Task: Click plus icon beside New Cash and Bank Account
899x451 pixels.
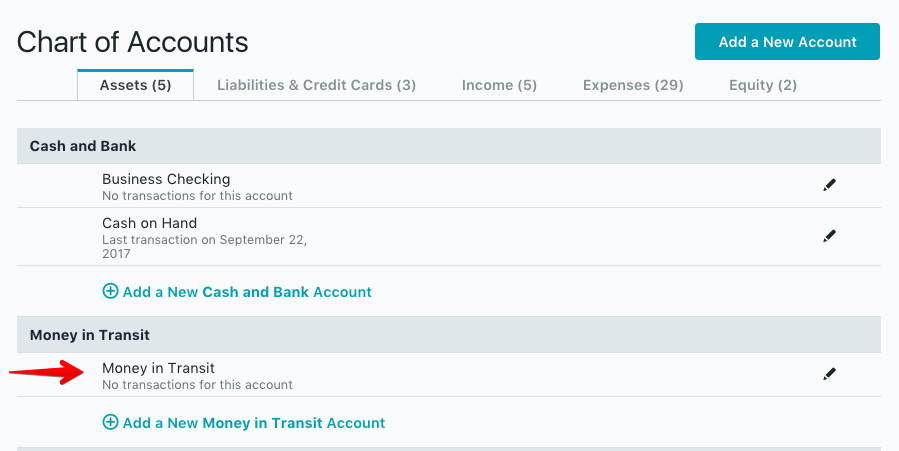Action: [x=110, y=292]
